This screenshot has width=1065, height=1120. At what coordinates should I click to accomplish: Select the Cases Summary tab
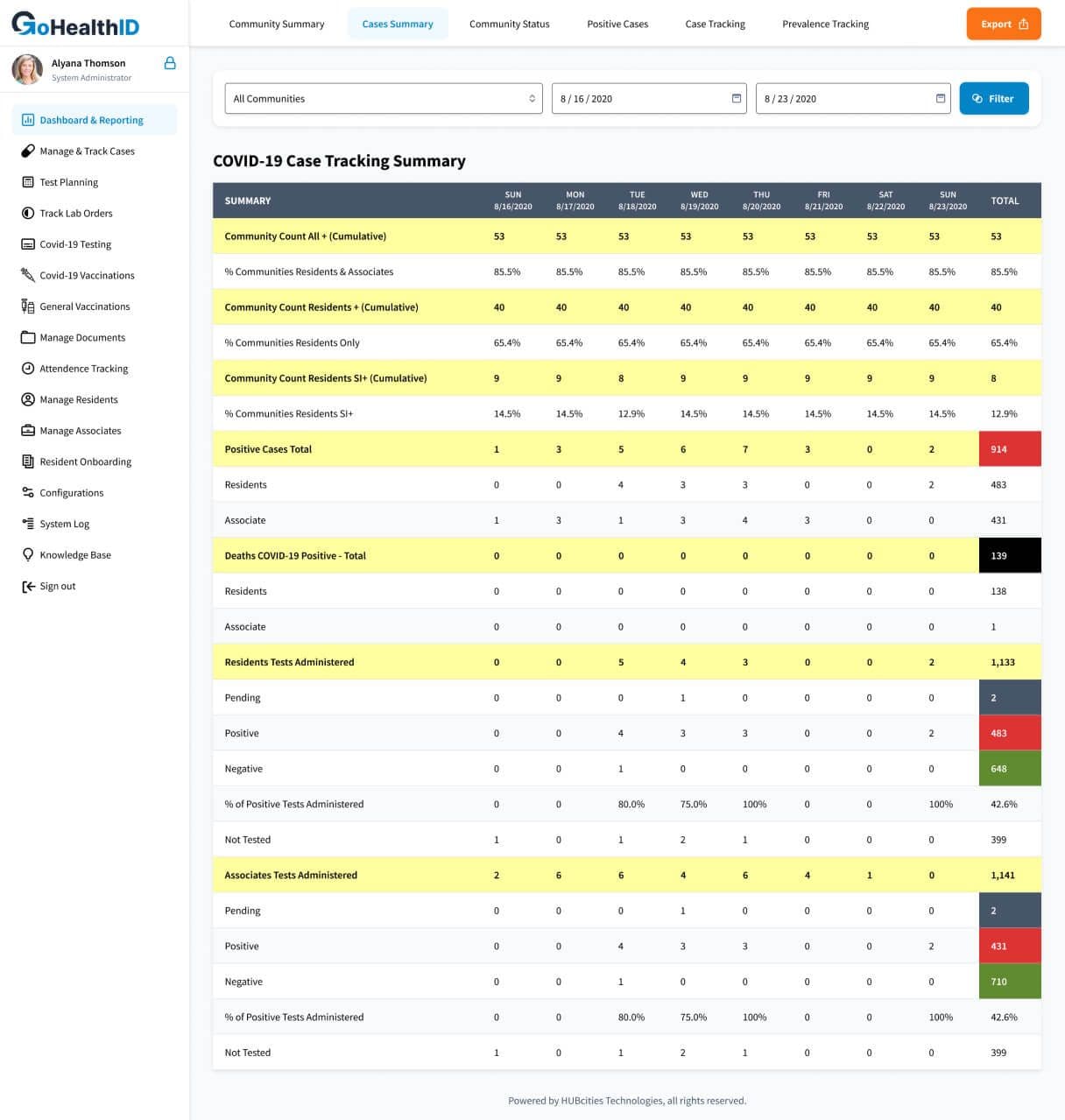(x=398, y=24)
